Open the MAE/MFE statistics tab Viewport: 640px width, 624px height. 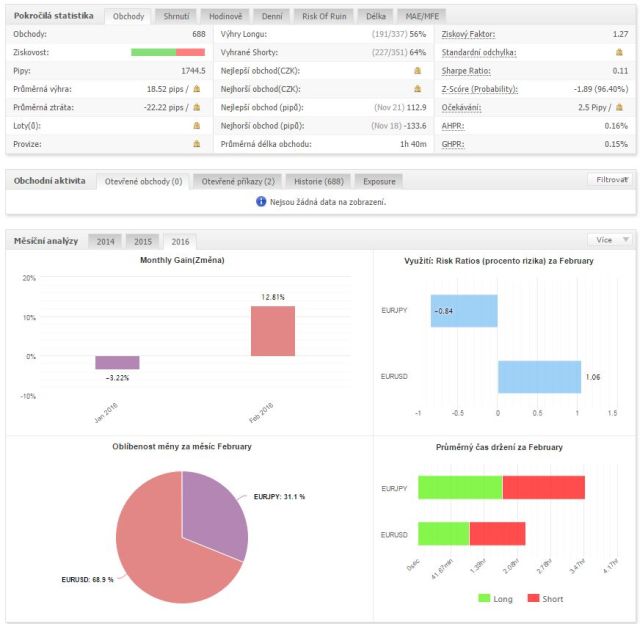pyautogui.click(x=422, y=16)
